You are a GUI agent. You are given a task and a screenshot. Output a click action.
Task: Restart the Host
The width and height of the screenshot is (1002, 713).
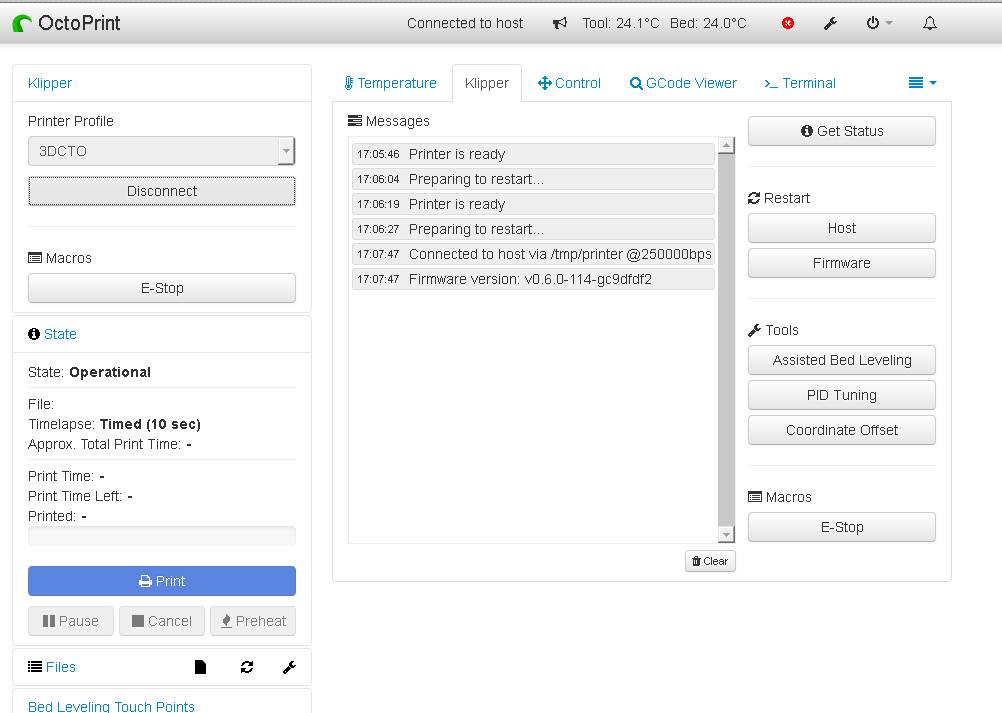pyautogui.click(x=842, y=228)
